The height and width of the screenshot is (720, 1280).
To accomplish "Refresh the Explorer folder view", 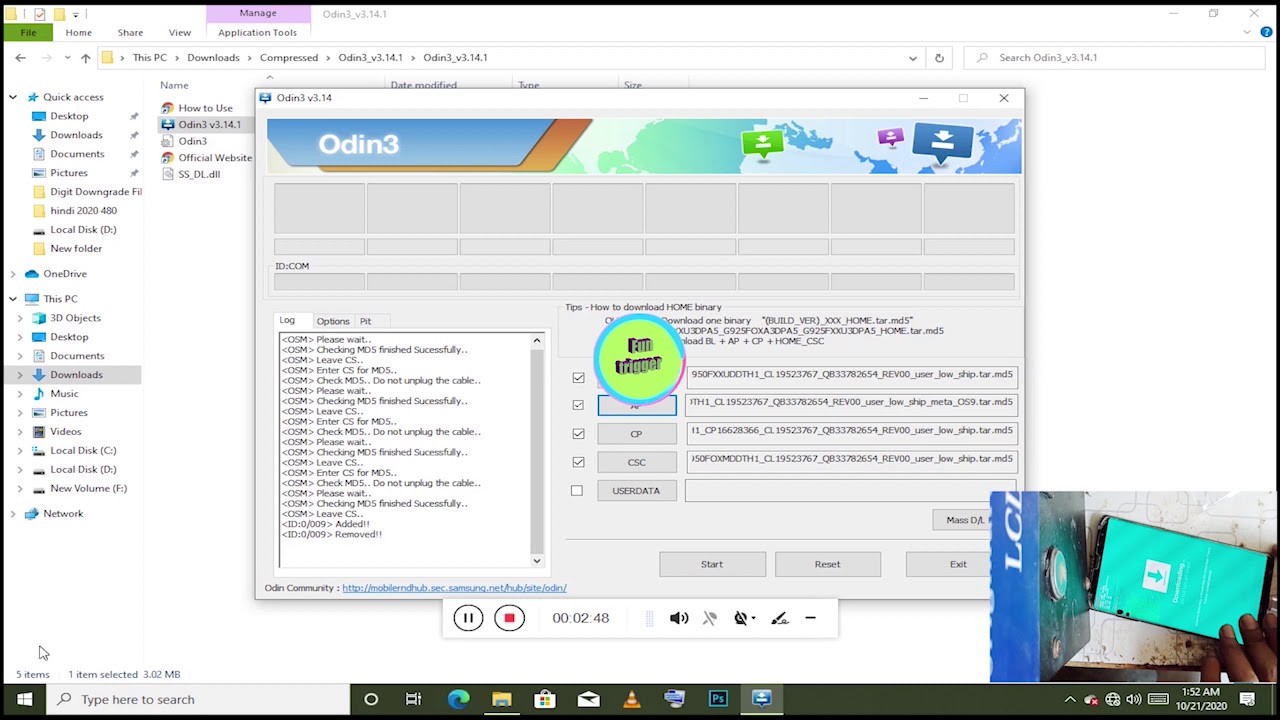I will (x=939, y=58).
